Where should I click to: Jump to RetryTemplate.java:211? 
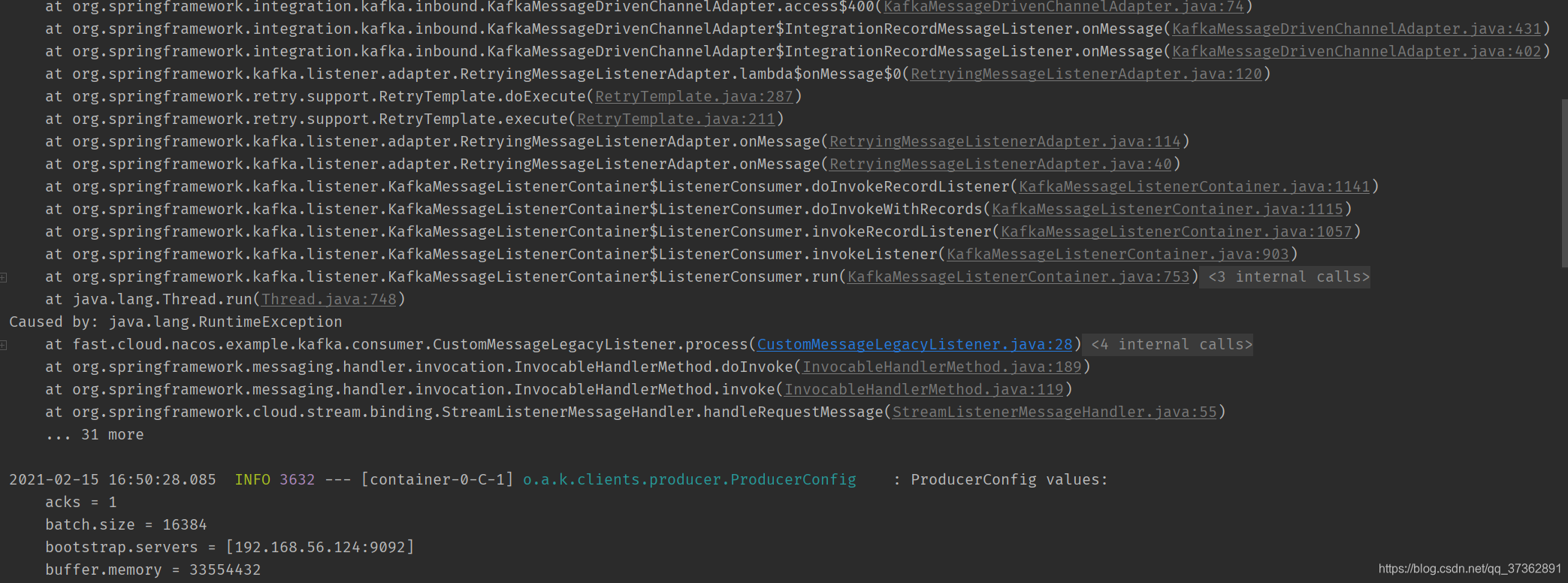click(x=676, y=119)
